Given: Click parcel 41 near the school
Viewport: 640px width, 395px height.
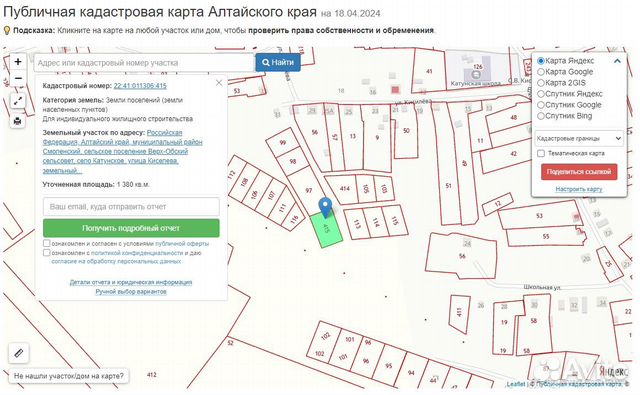Looking at the screenshot, I should 429,71.
